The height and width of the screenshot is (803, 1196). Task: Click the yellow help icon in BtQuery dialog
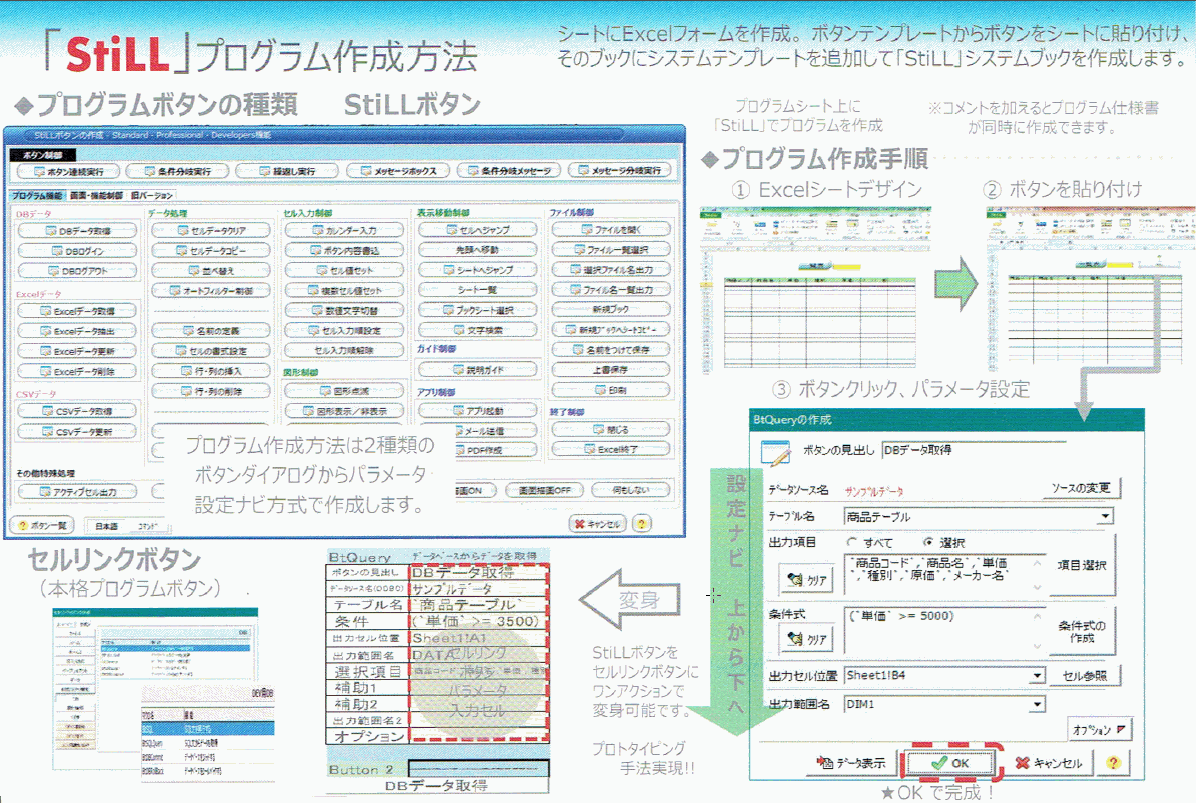point(1111,763)
